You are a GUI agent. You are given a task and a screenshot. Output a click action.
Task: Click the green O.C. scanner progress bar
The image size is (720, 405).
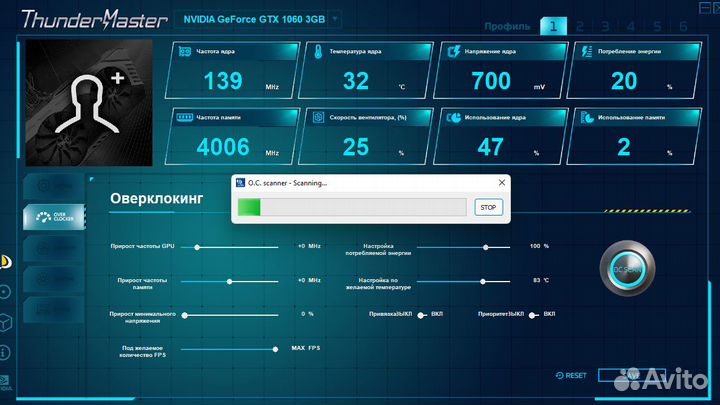[249, 207]
